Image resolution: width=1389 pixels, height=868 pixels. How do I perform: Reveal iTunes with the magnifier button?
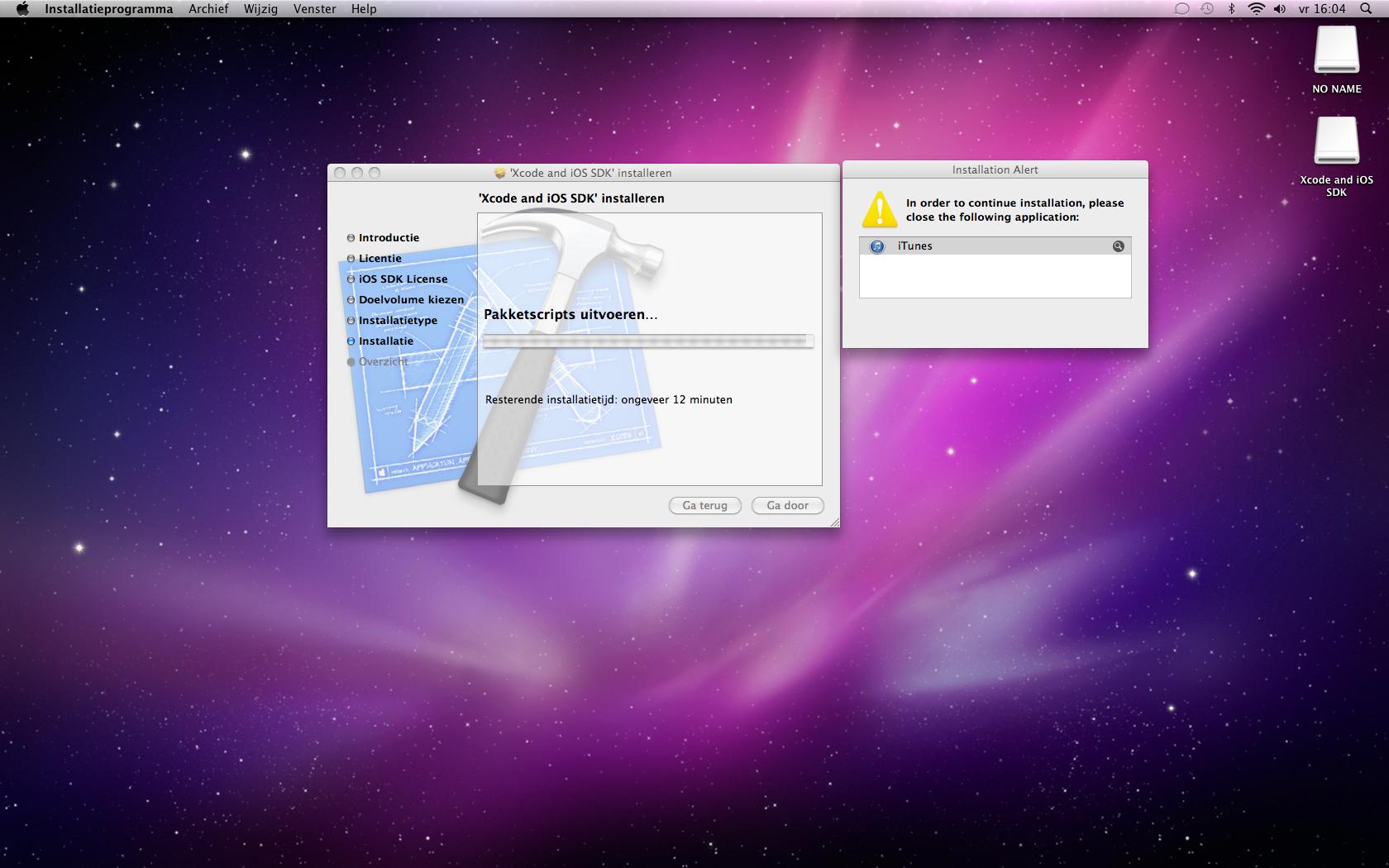[1118, 246]
